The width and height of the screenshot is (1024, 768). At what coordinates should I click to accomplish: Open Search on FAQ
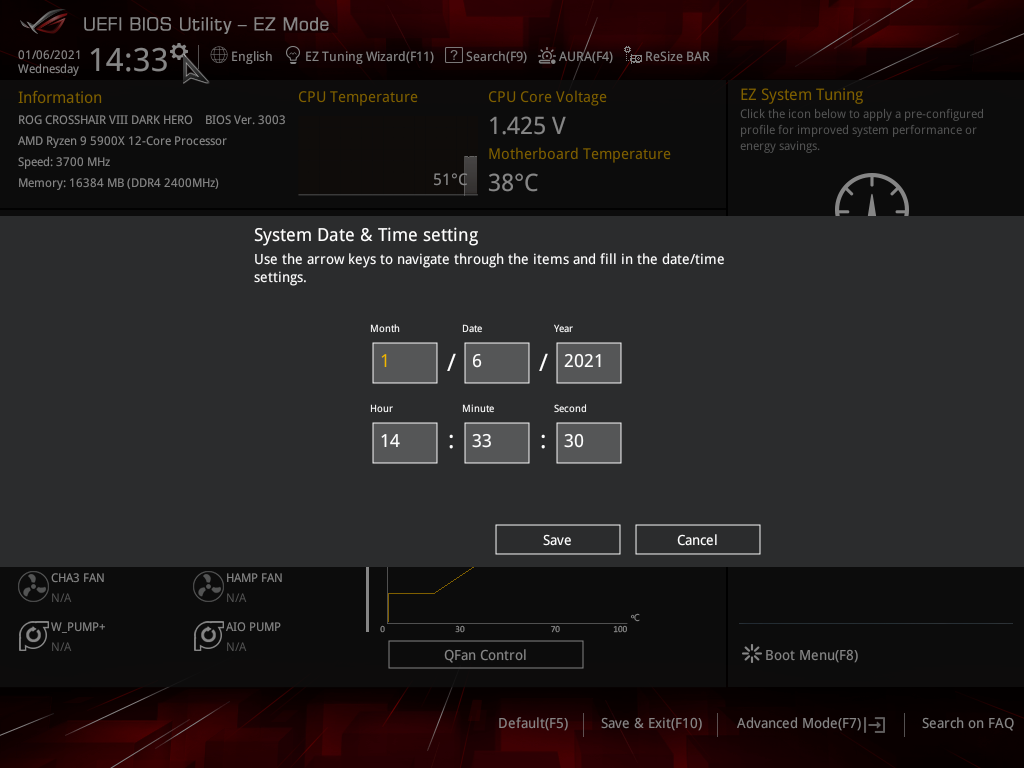point(967,723)
